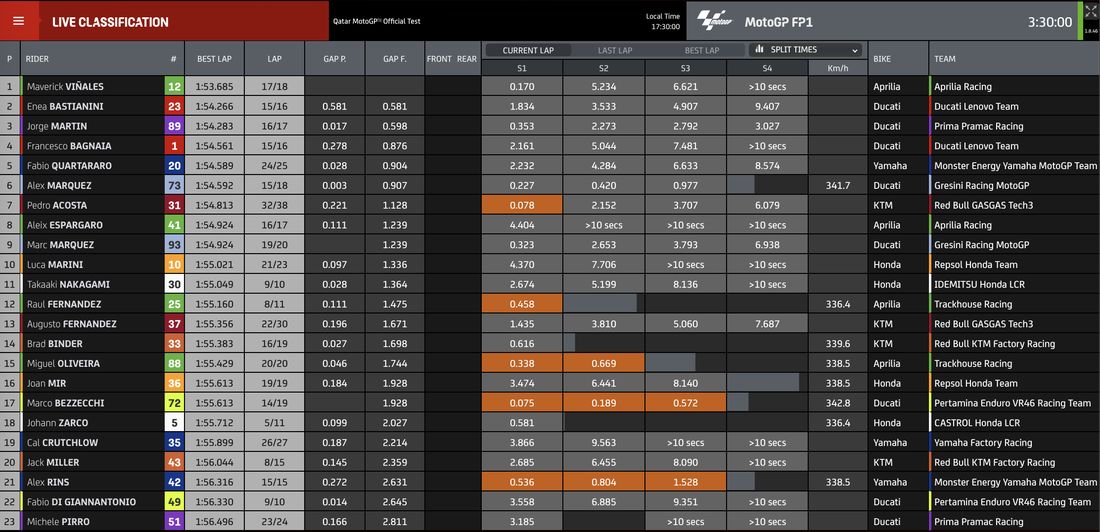The image size is (1100, 532).
Task: Click top speed value 341.7
Action: point(838,185)
